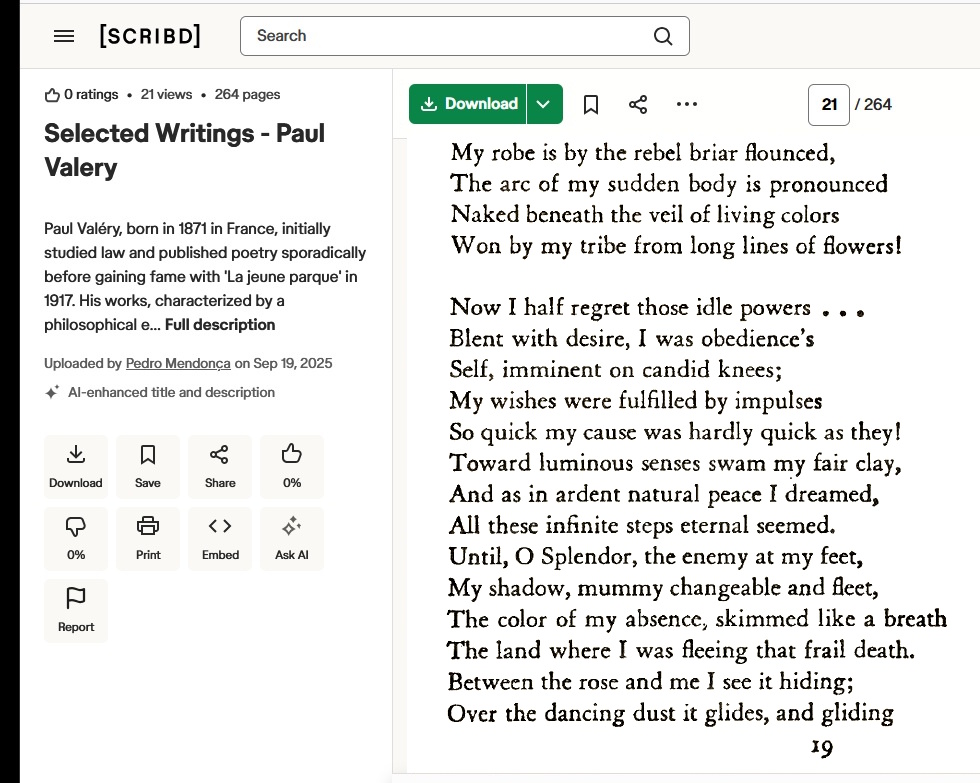Click the sidebar Download icon tile
This screenshot has height=783, width=980.
click(76, 467)
